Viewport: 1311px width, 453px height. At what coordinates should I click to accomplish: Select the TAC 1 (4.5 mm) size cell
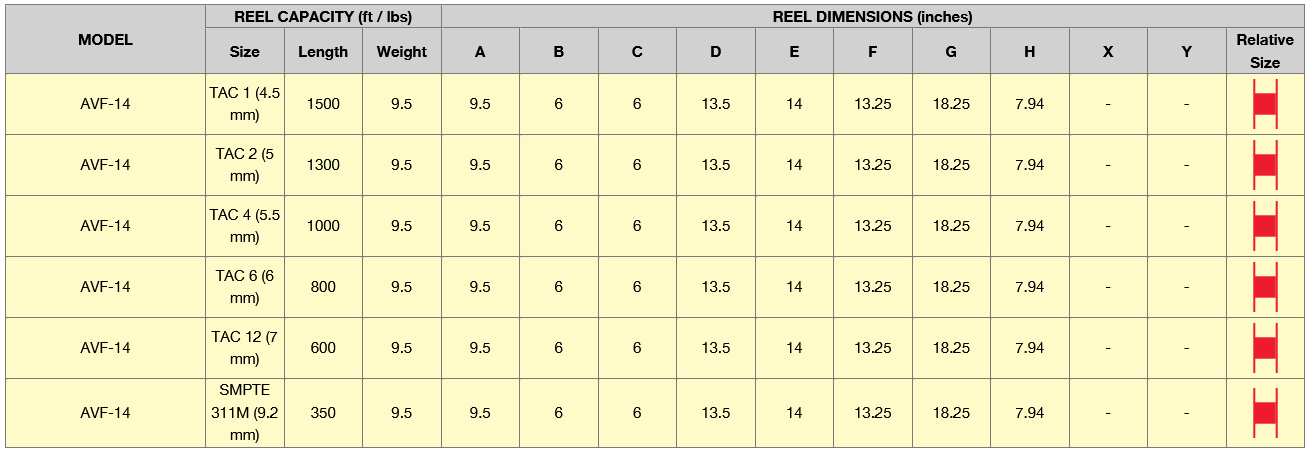point(244,104)
